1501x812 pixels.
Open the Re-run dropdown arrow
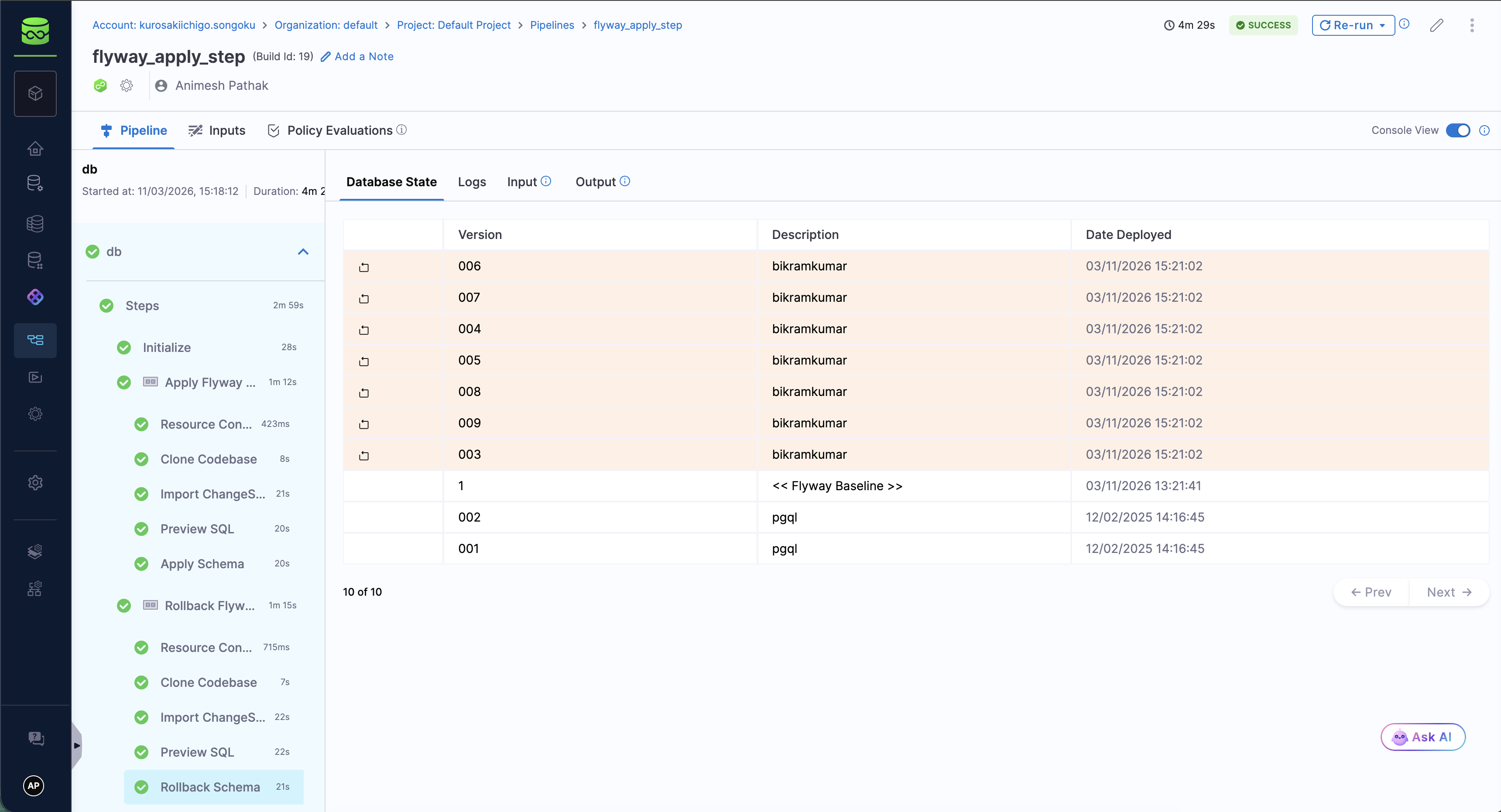coord(1382,26)
